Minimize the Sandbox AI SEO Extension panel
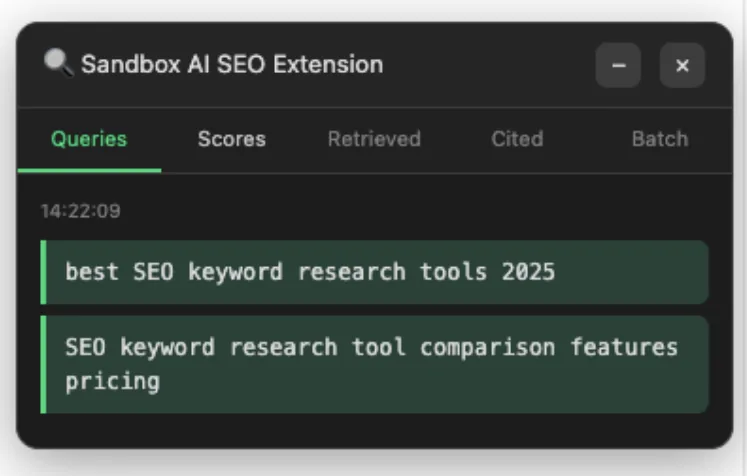This screenshot has height=476, width=747. tap(618, 65)
